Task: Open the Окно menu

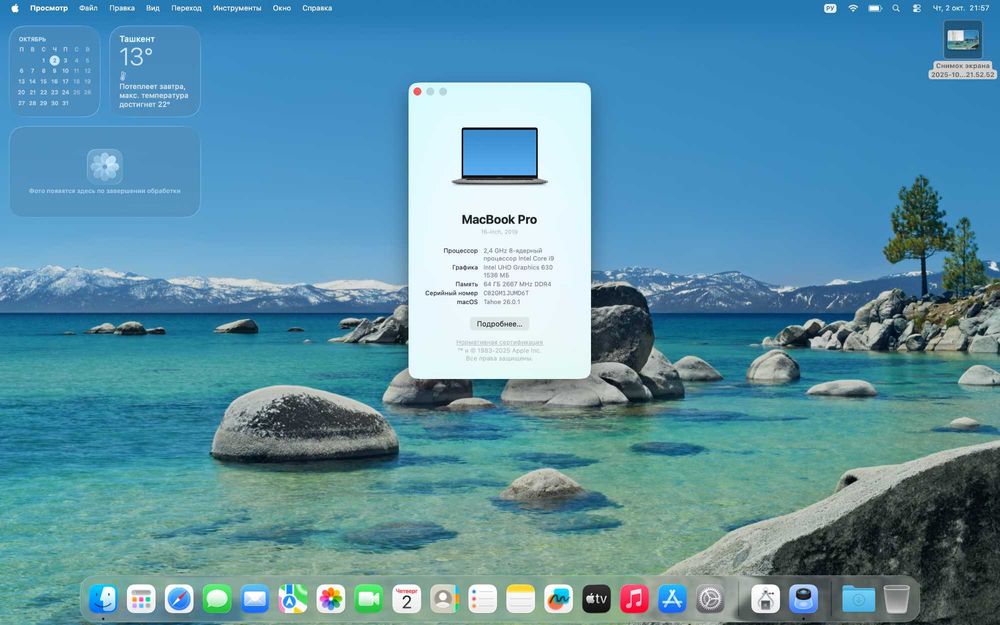Action: coord(281,8)
